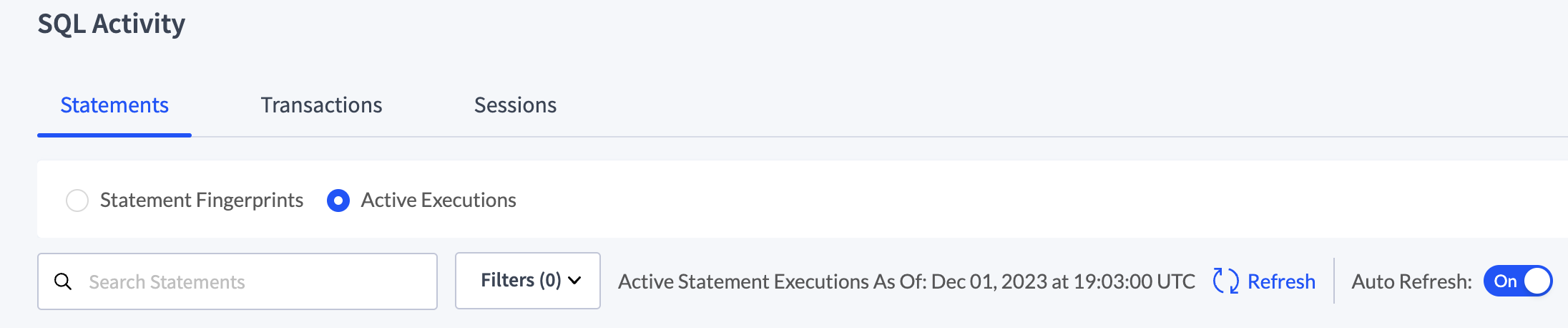This screenshot has width=1568, height=328.
Task: Click the white knob of Auto Refresh switch
Action: point(1537,281)
